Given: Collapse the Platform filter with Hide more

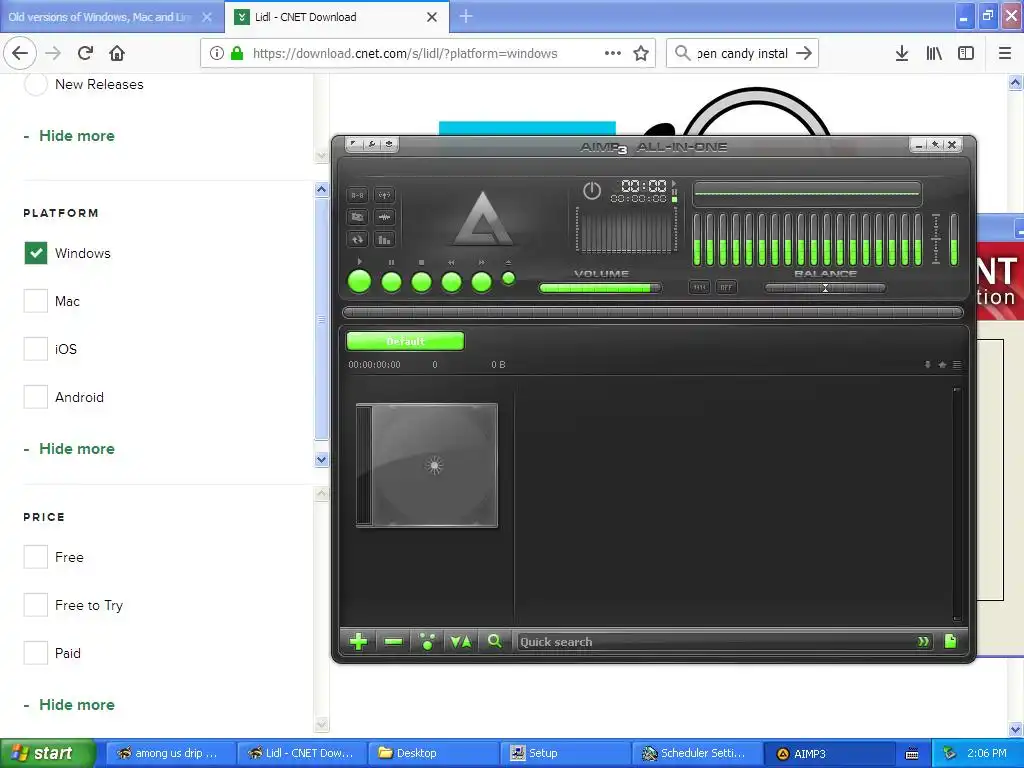Looking at the screenshot, I should click(x=76, y=449).
